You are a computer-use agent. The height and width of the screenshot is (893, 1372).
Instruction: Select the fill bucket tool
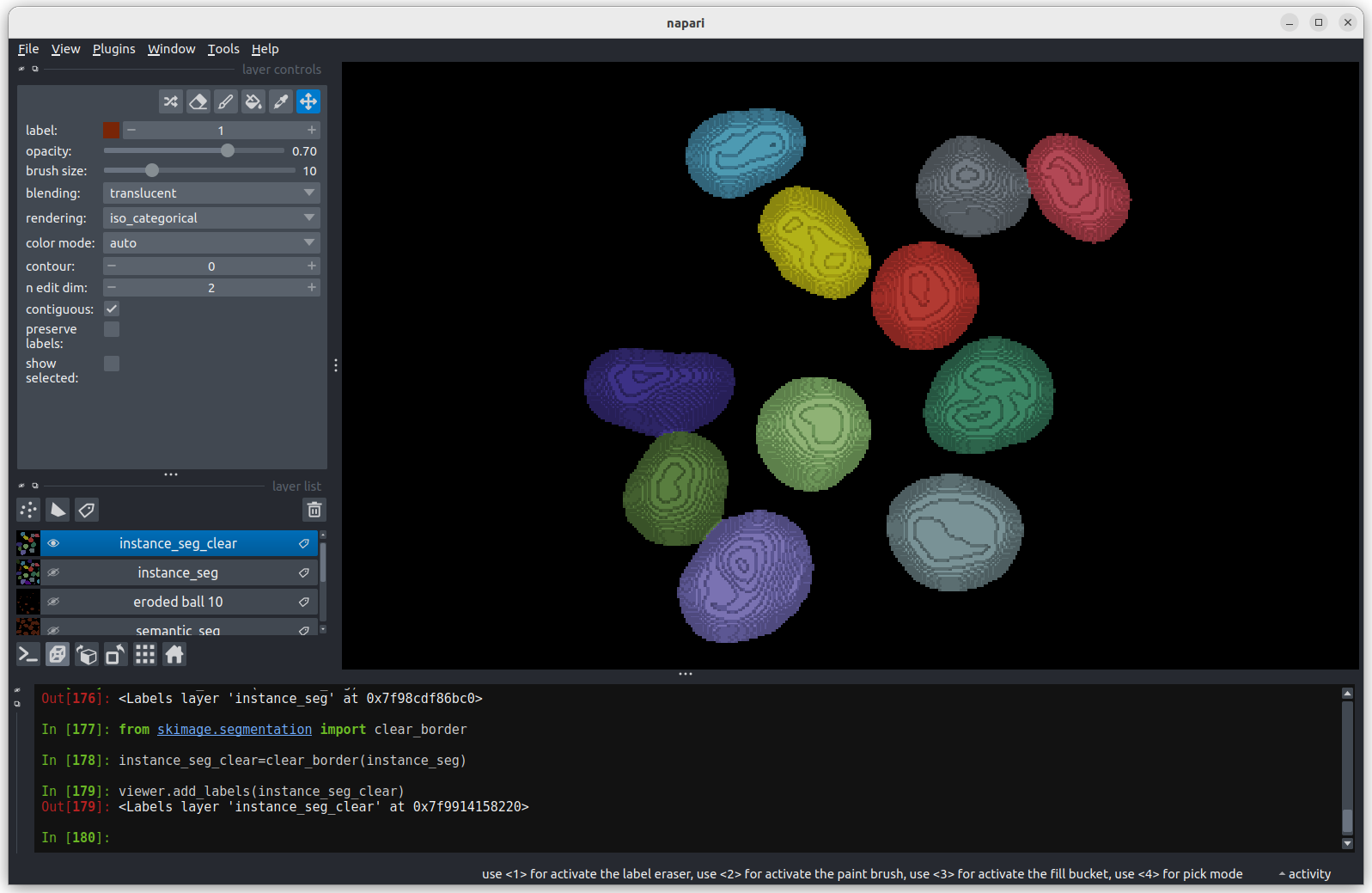point(253,101)
